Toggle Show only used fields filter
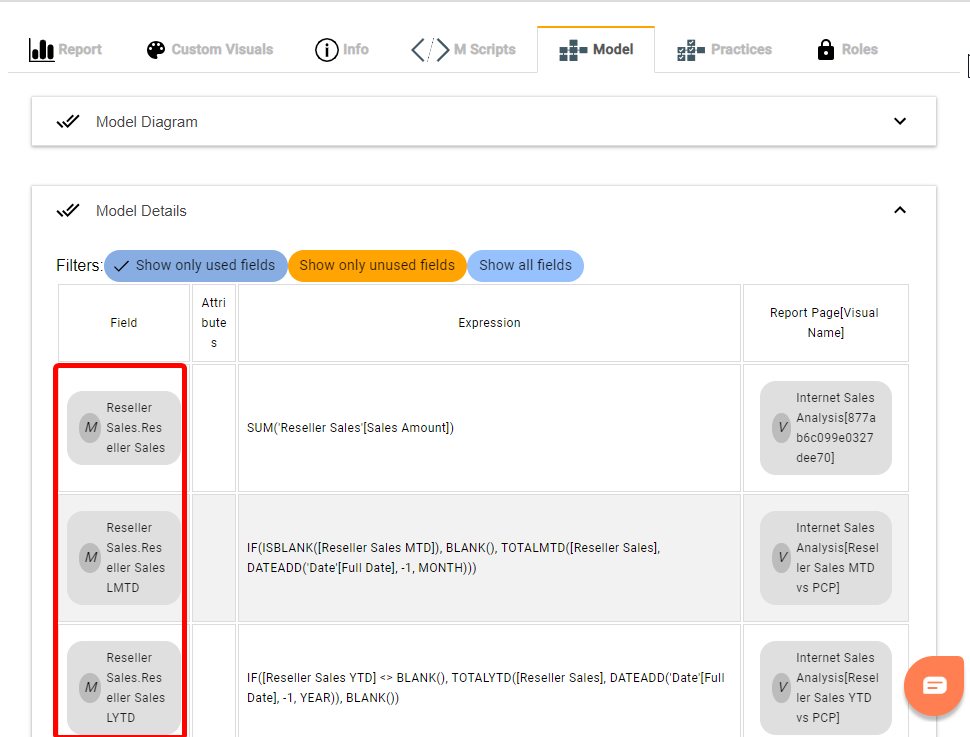The width and height of the screenshot is (970, 737). coord(195,265)
